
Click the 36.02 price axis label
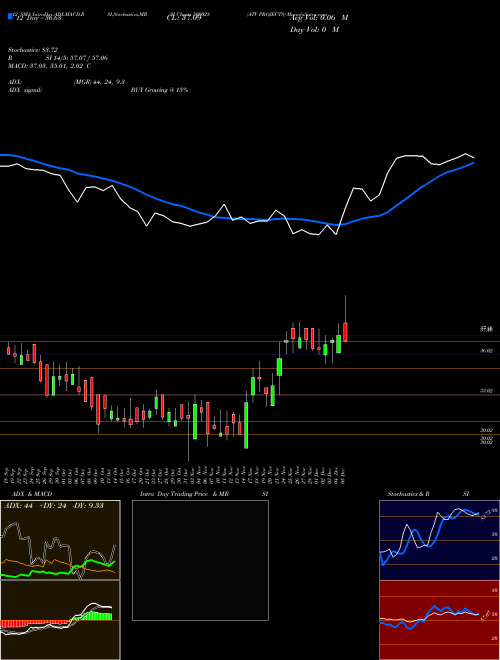[x=486, y=351]
